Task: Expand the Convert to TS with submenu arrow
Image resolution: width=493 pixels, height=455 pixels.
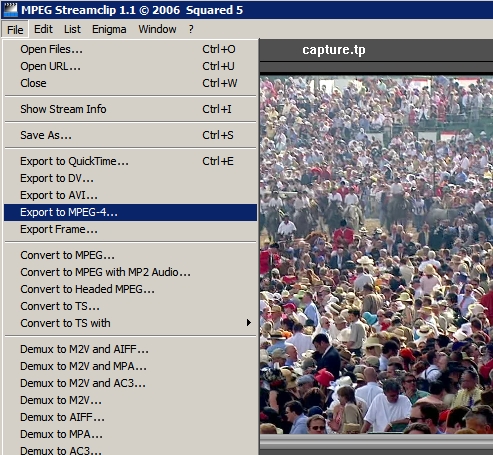Action: [249, 323]
